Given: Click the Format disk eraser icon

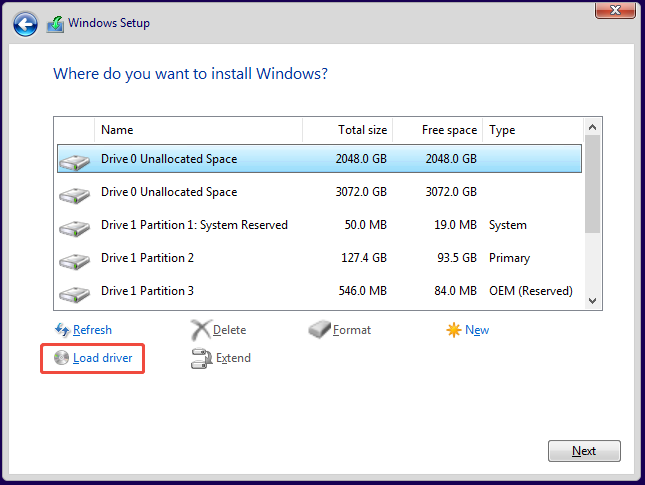Looking at the screenshot, I should [x=319, y=329].
